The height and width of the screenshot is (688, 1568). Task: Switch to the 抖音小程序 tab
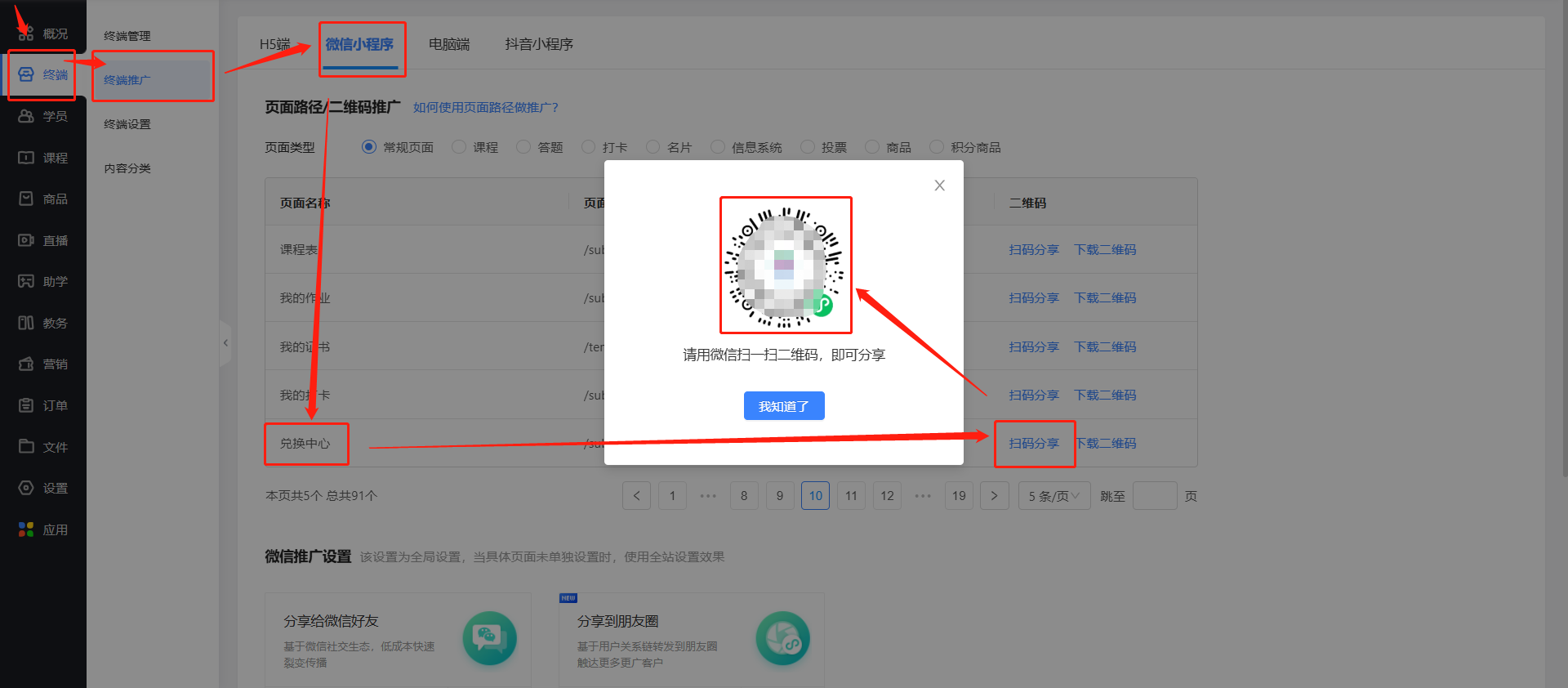[x=539, y=44]
